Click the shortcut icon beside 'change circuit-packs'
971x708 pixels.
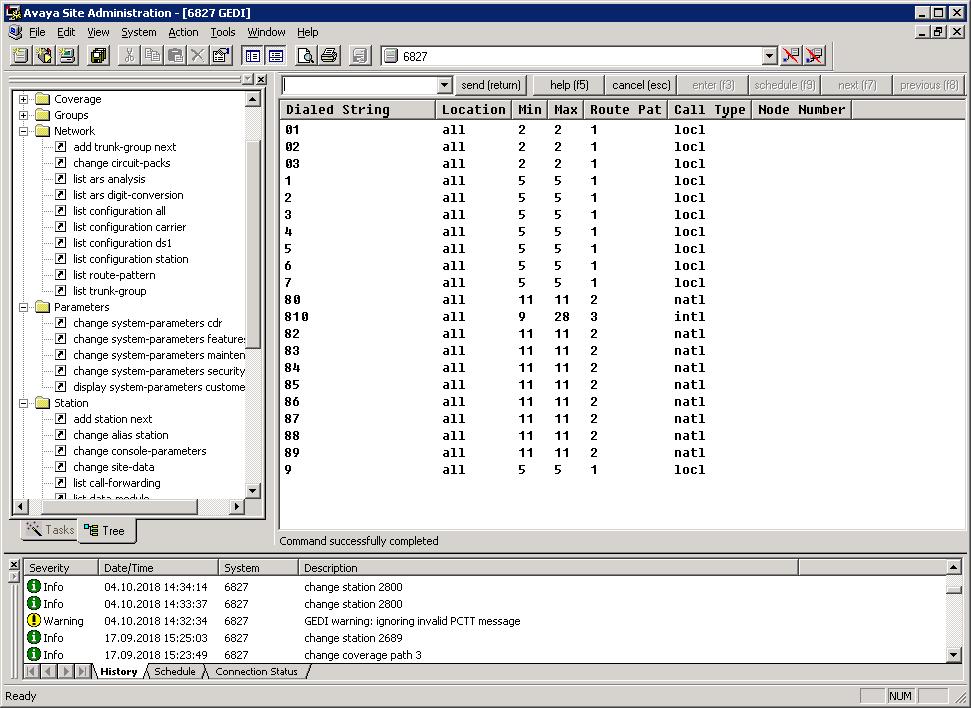[x=61, y=162]
